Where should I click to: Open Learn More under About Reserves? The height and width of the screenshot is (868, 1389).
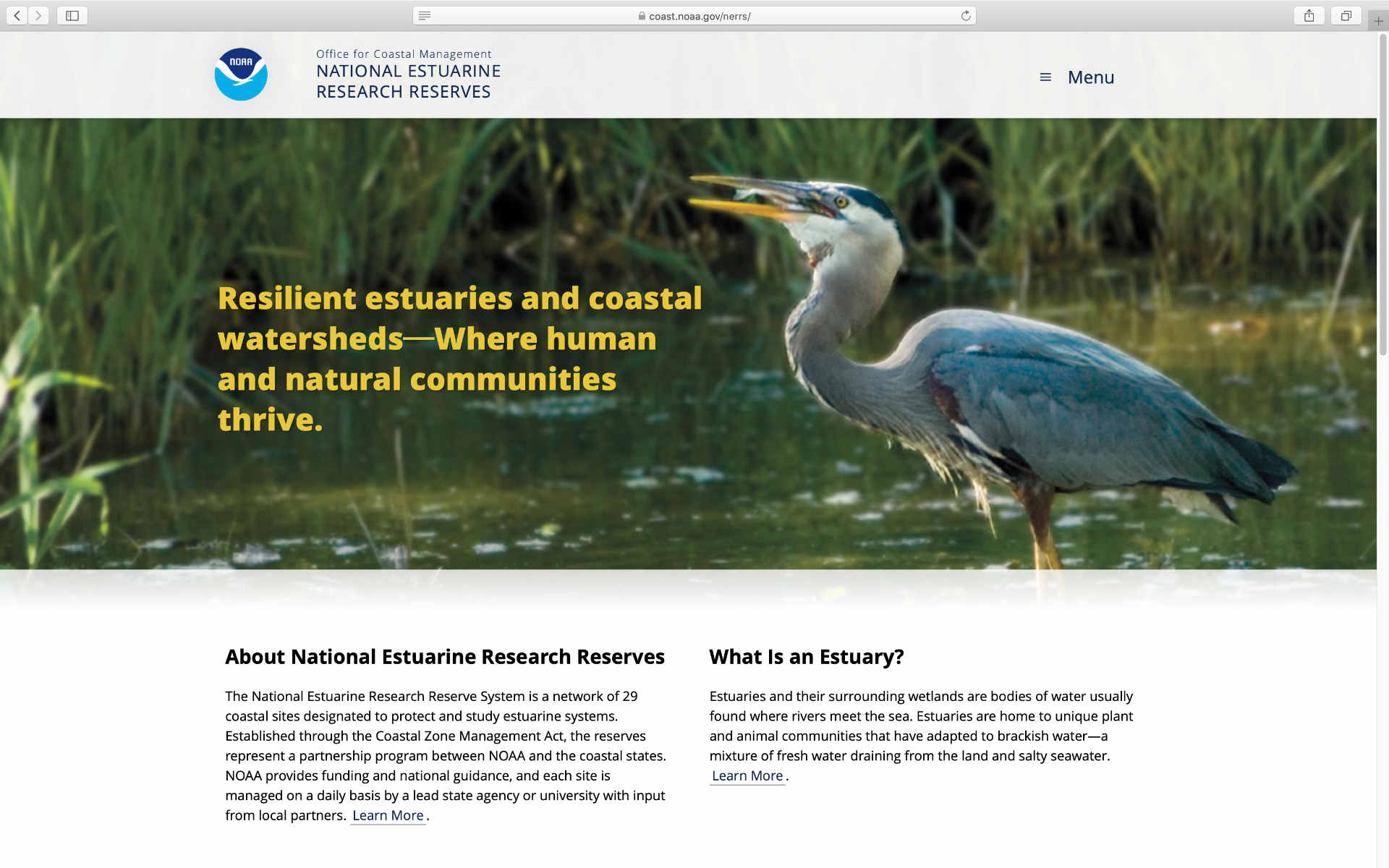tap(388, 815)
